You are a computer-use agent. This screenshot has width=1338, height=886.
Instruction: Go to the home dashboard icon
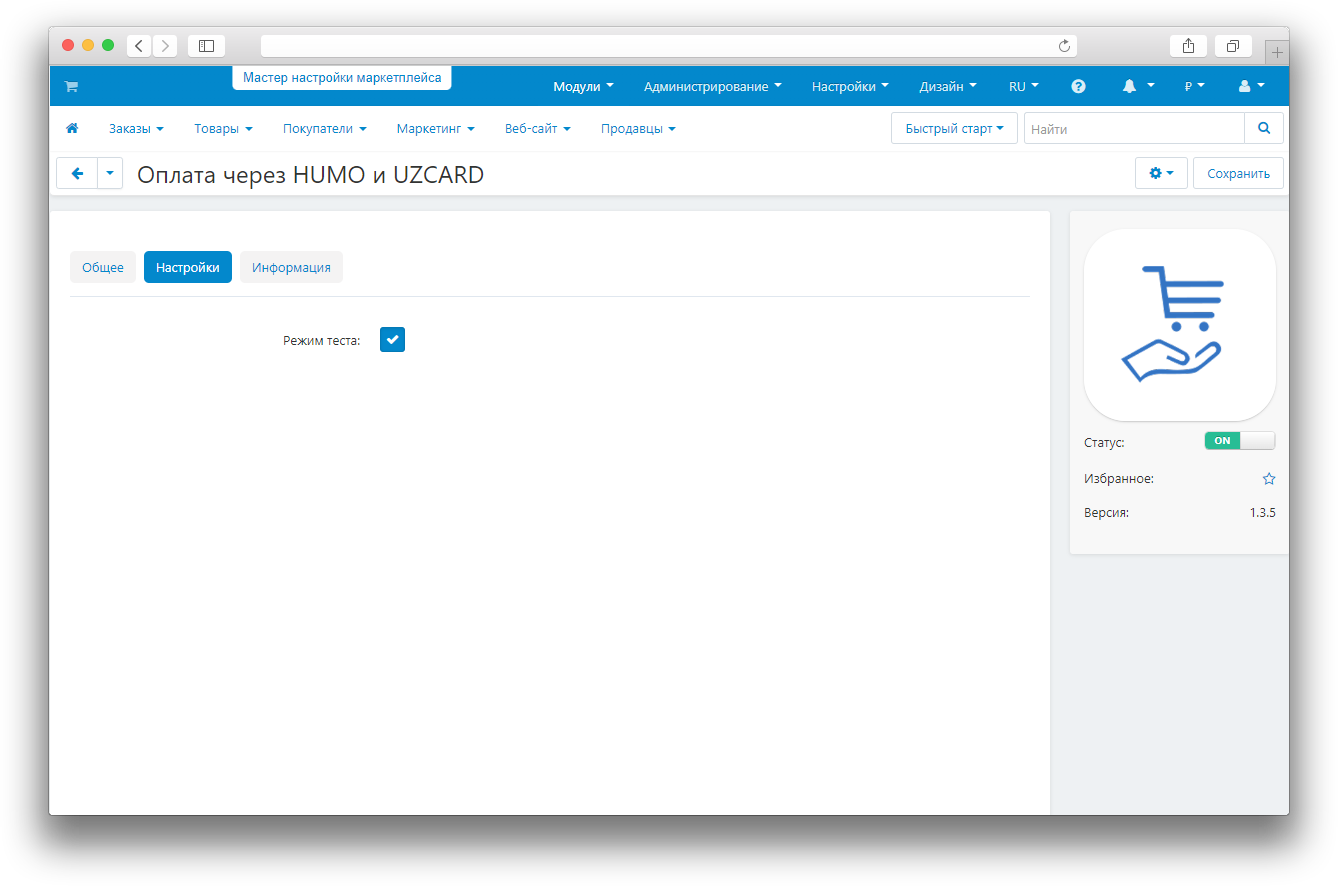(x=72, y=129)
